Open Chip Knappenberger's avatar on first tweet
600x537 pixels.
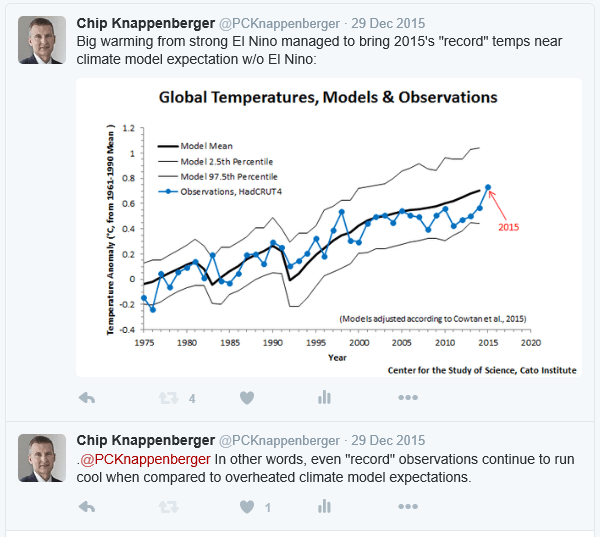[42, 39]
